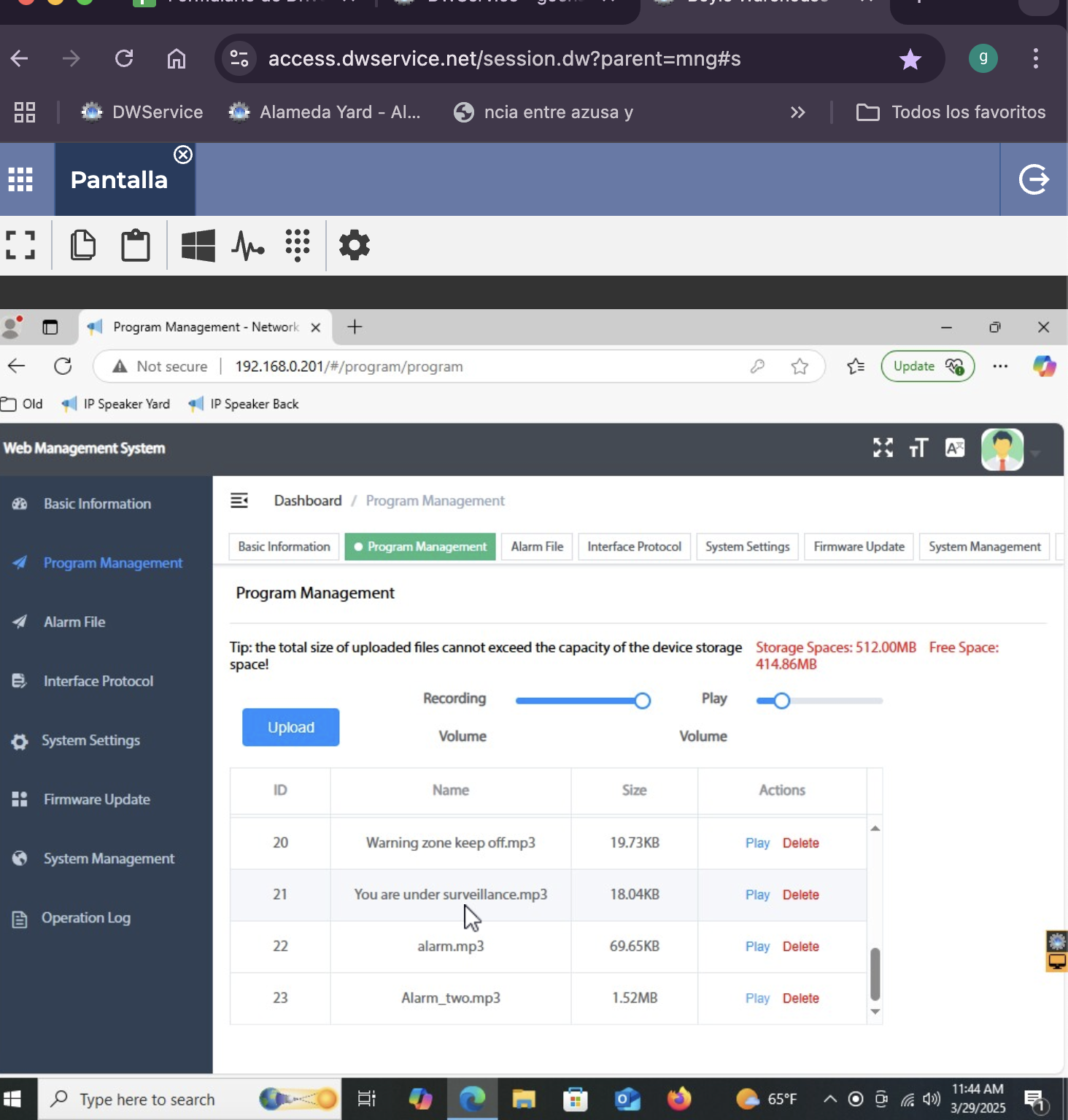Open File Explorer from Windows taskbar

pyautogui.click(x=524, y=1099)
